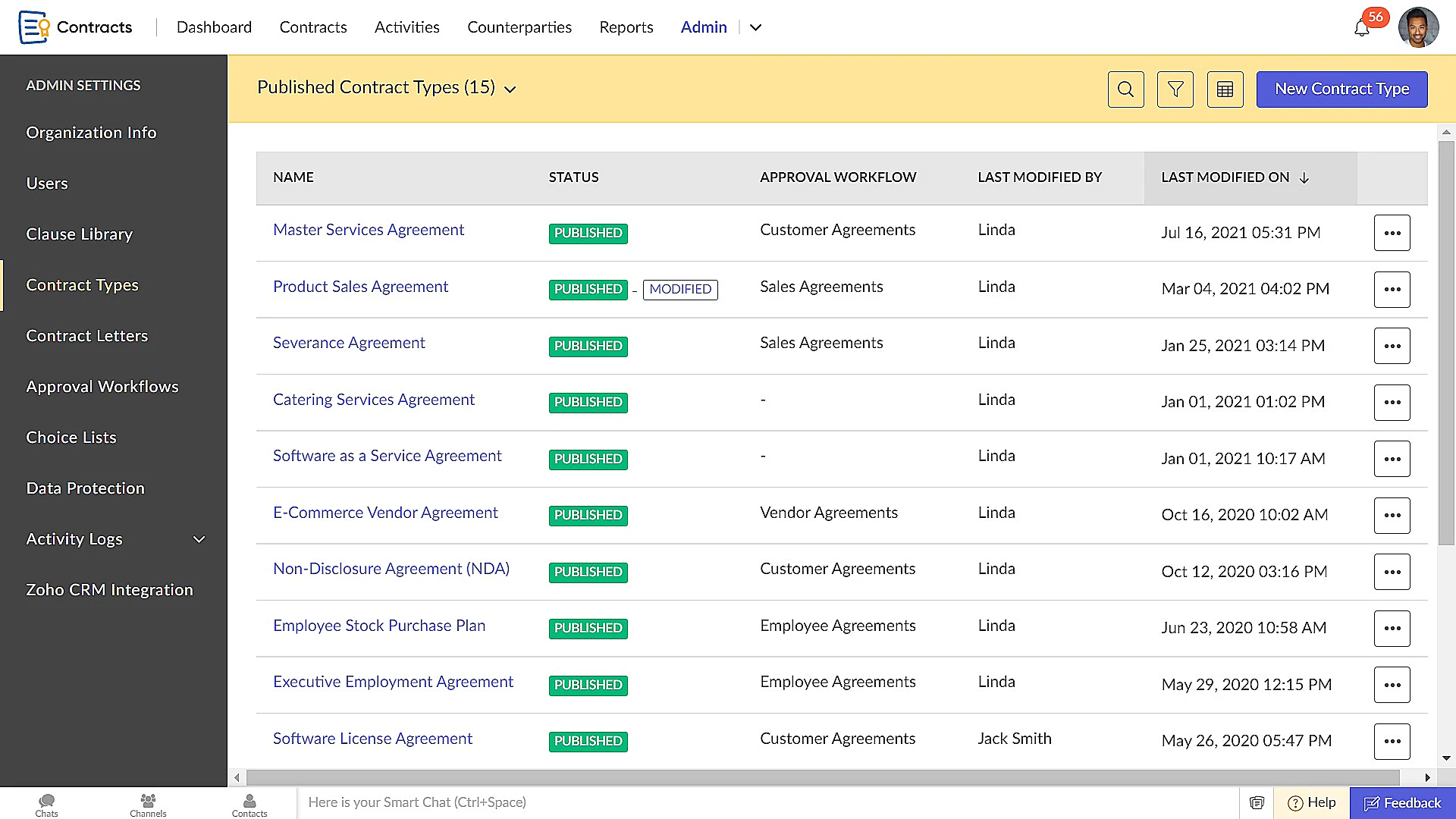Open row actions for Software License Agreement
Image resolution: width=1456 pixels, height=819 pixels.
coord(1392,741)
